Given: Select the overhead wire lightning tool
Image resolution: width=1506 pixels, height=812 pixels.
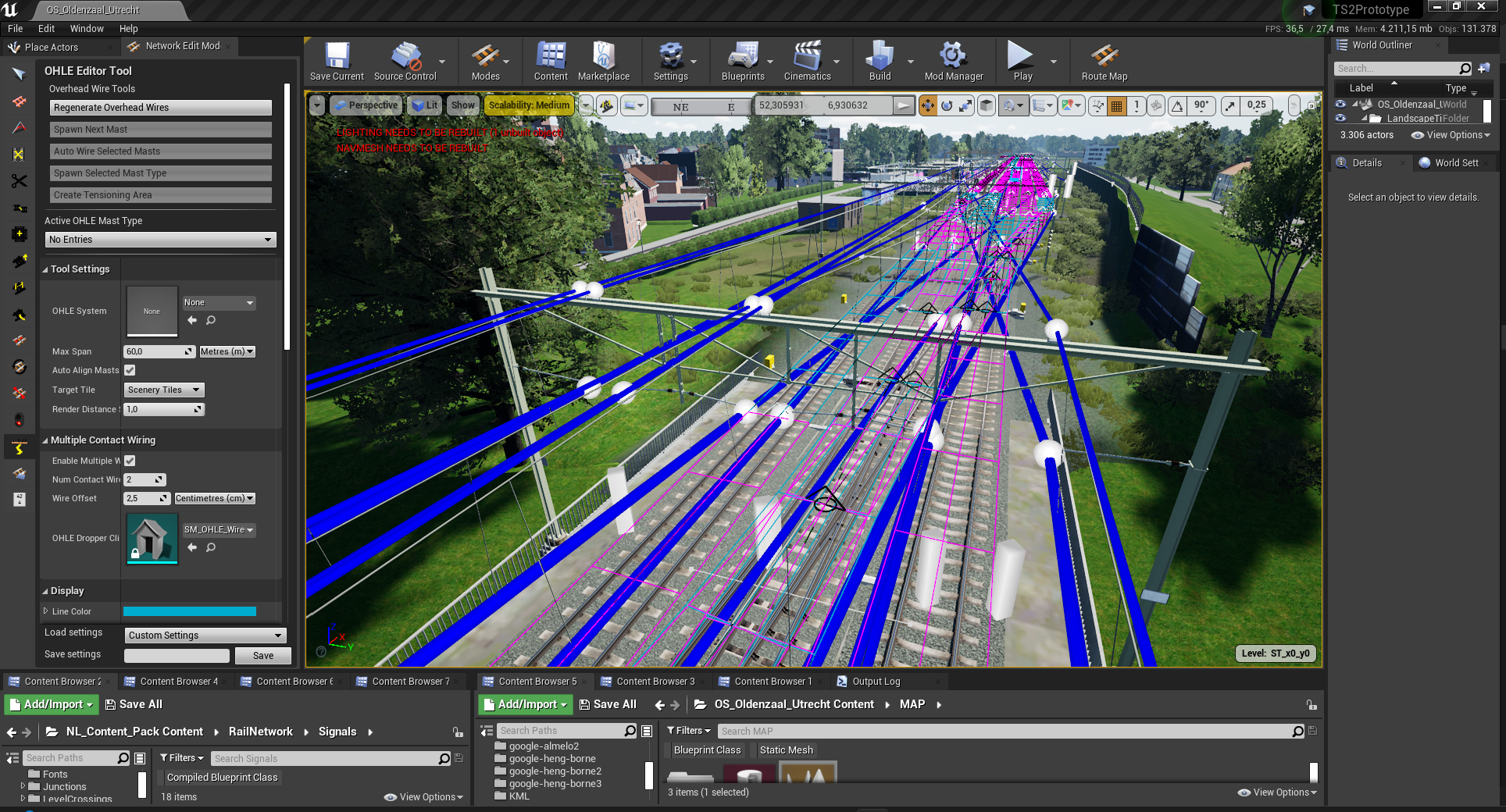Looking at the screenshot, I should 20,448.
